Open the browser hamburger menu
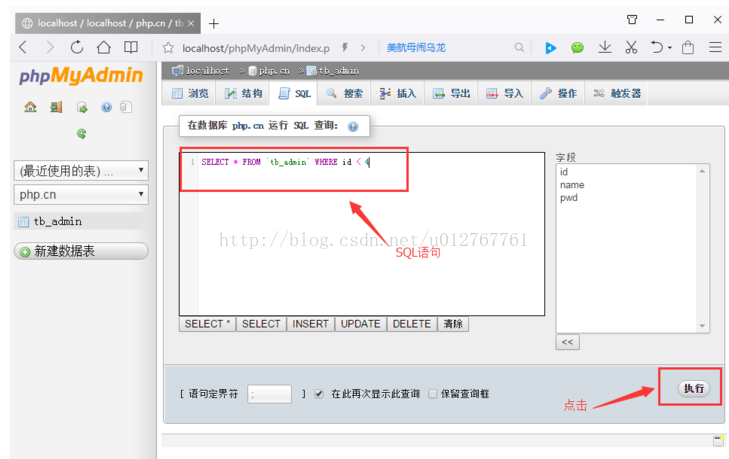Screen dimensions: 729x459 715,47
